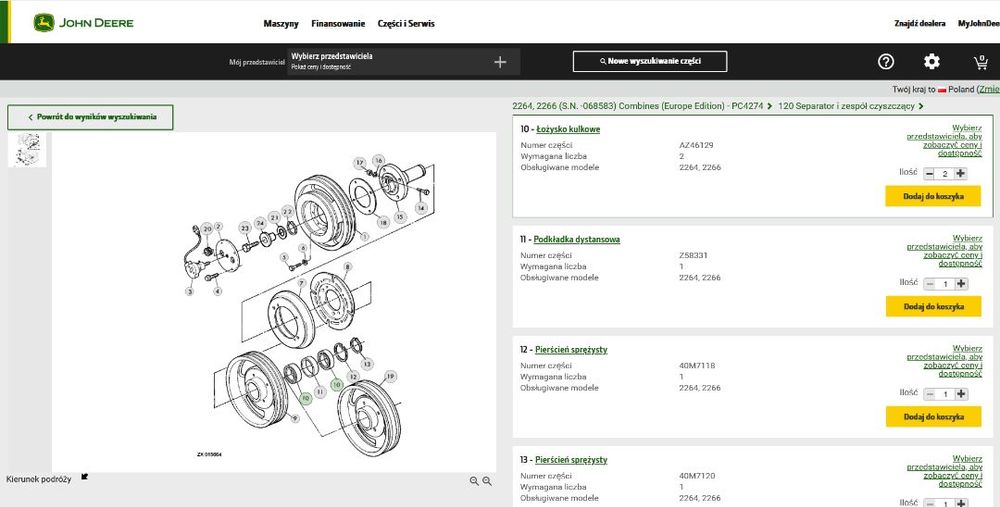Open the Maszyny menu
Viewport: 1000px width, 507px height.
coord(281,24)
